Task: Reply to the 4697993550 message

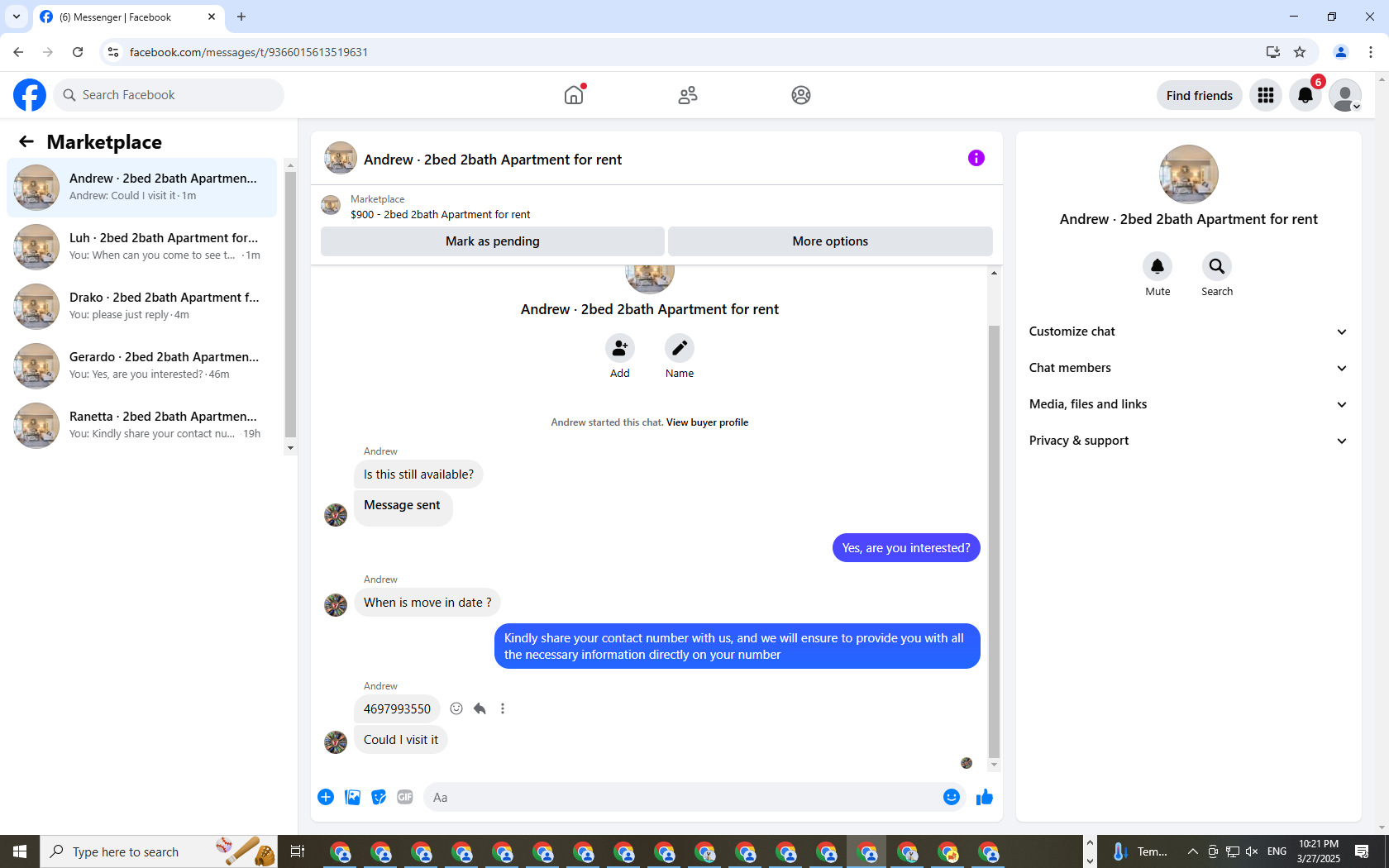Action: point(480,708)
